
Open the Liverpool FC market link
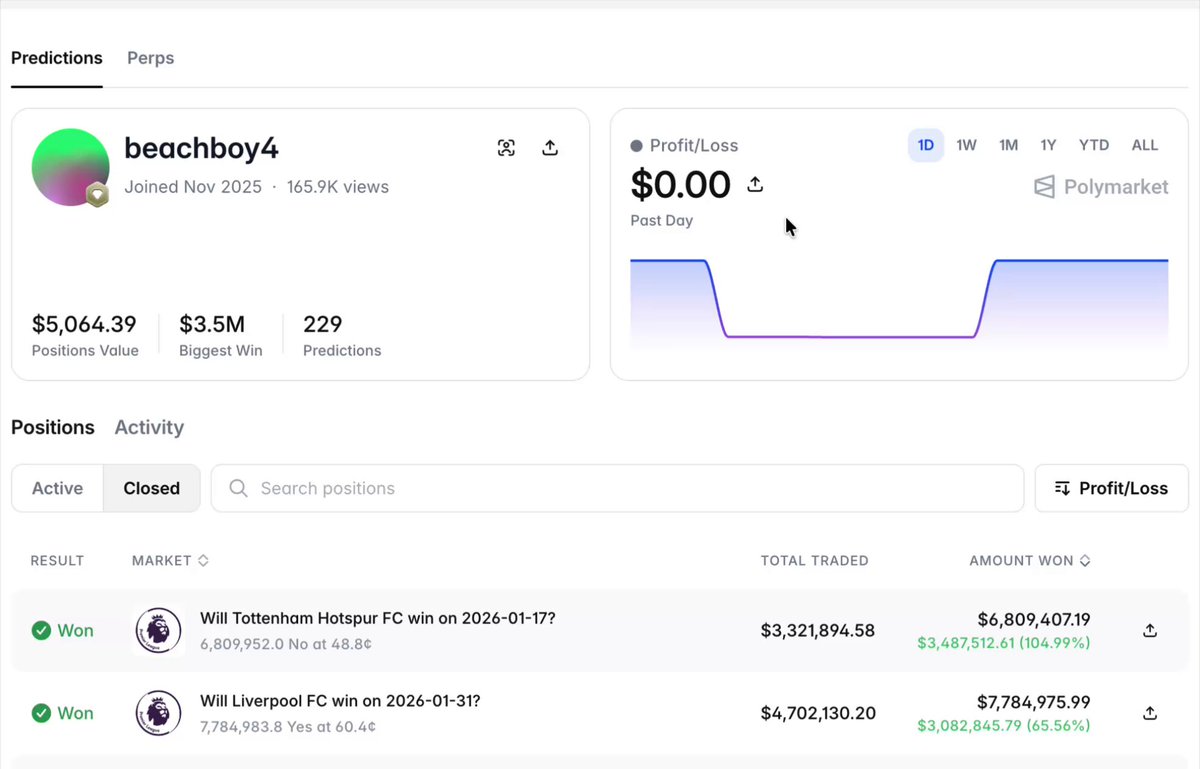click(x=340, y=701)
